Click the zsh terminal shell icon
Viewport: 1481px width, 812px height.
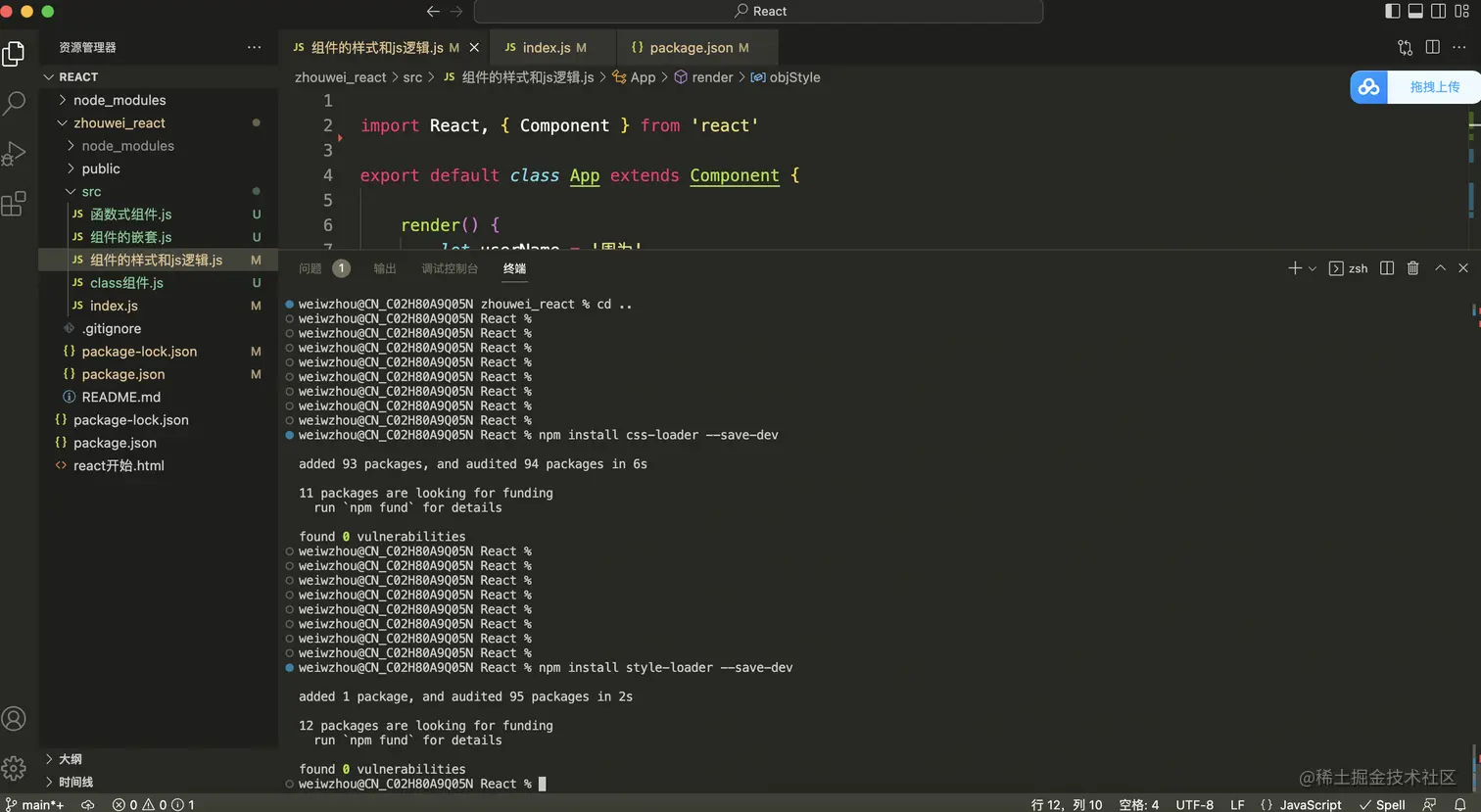click(x=1336, y=268)
